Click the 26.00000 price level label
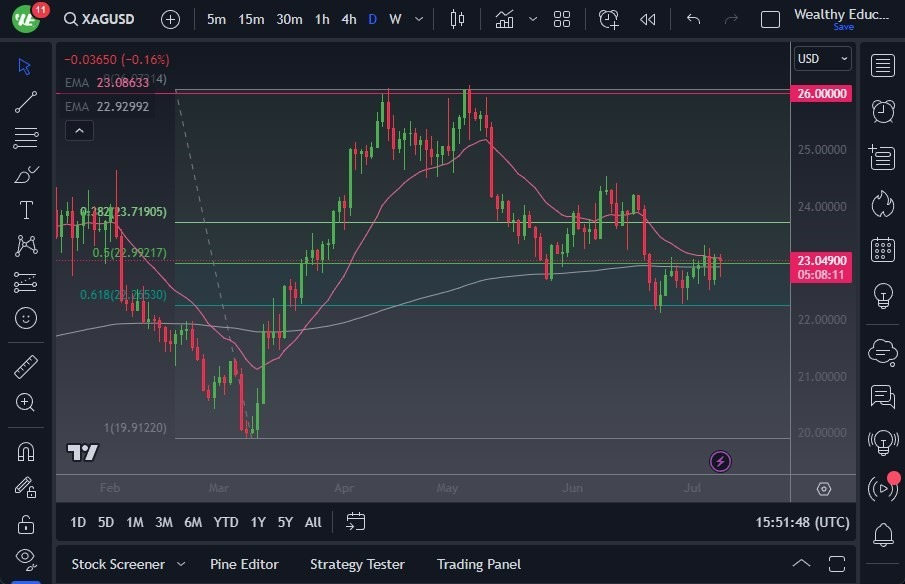Viewport: 905px width, 584px height. [822, 93]
